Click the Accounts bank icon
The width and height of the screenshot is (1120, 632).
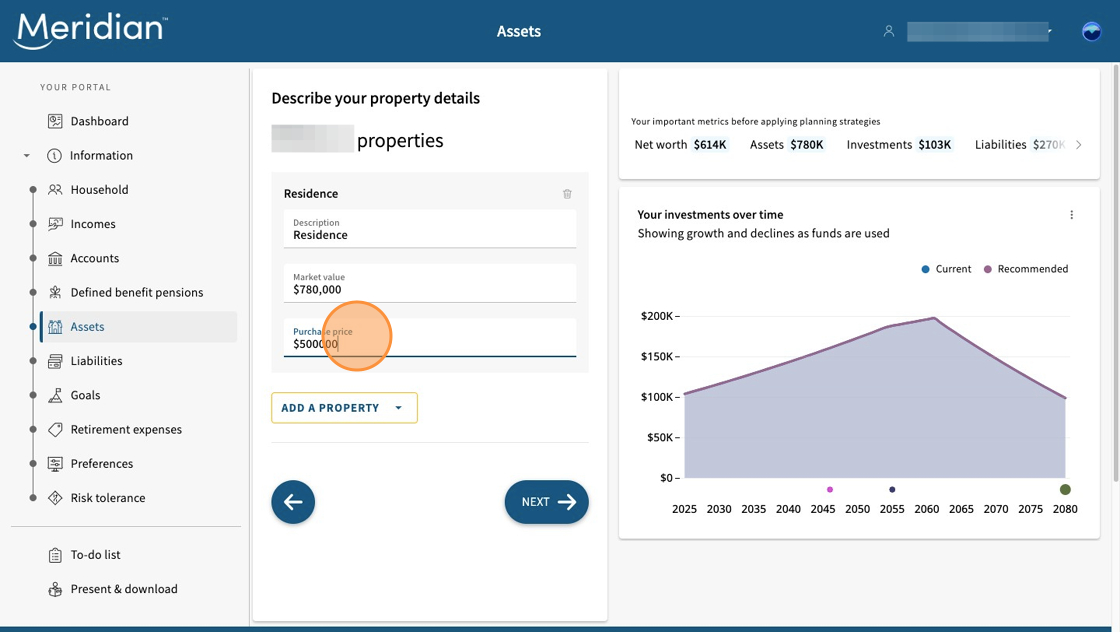click(x=55, y=259)
